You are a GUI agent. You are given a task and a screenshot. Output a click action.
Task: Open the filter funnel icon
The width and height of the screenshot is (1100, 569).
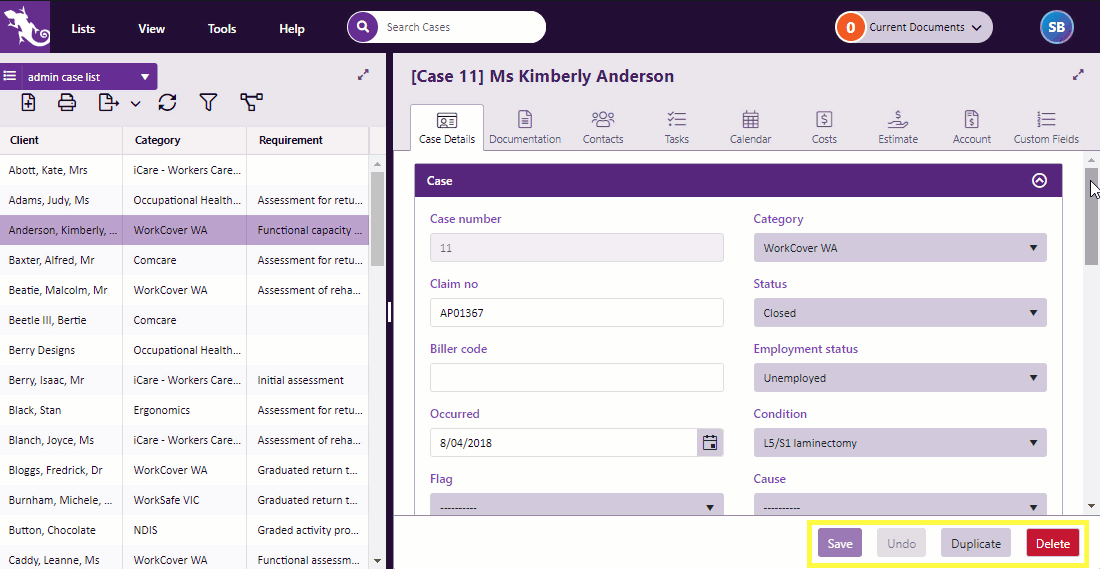click(208, 102)
